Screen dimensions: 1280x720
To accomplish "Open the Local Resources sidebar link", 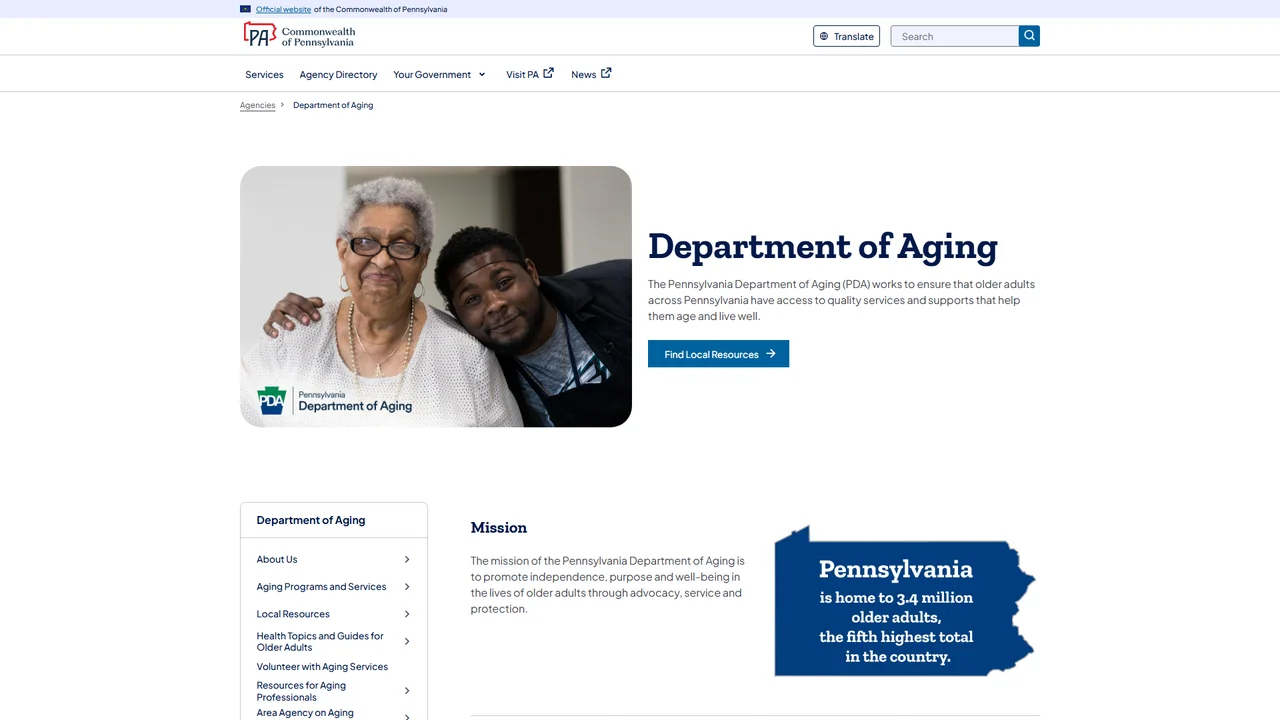I will point(293,614).
